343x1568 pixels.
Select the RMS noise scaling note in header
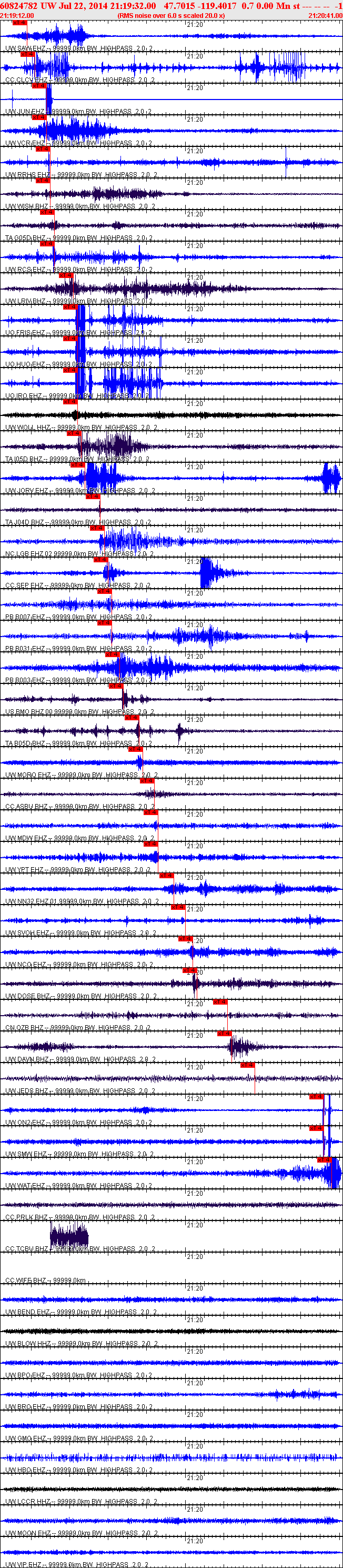pos(171,15)
